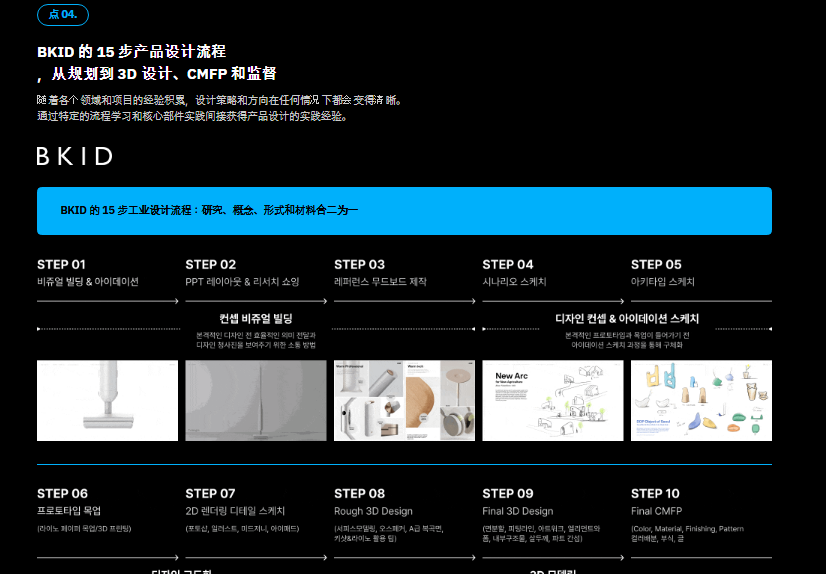This screenshot has height=574, width=826.
Task: Click the Final 3D Design label
Action: (518, 511)
